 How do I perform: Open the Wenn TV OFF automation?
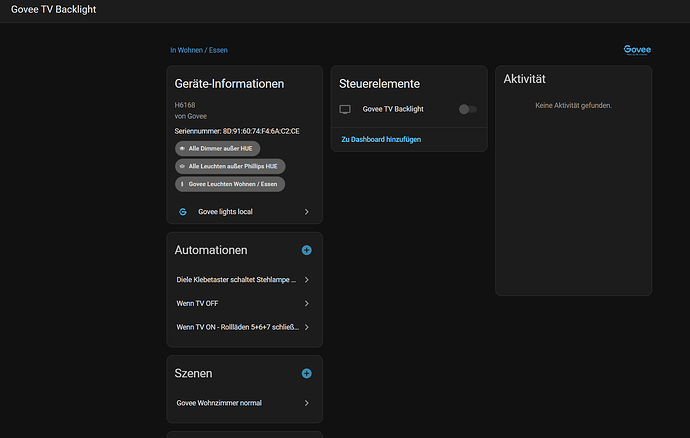244,303
